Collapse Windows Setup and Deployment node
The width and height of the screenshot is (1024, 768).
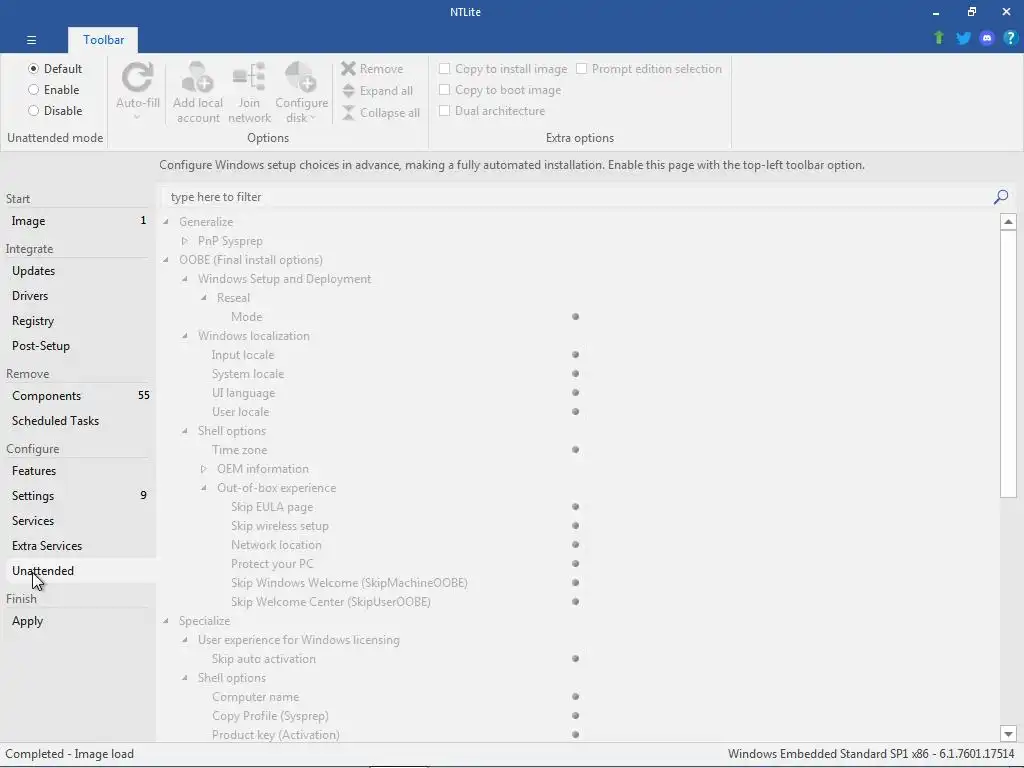(x=185, y=279)
